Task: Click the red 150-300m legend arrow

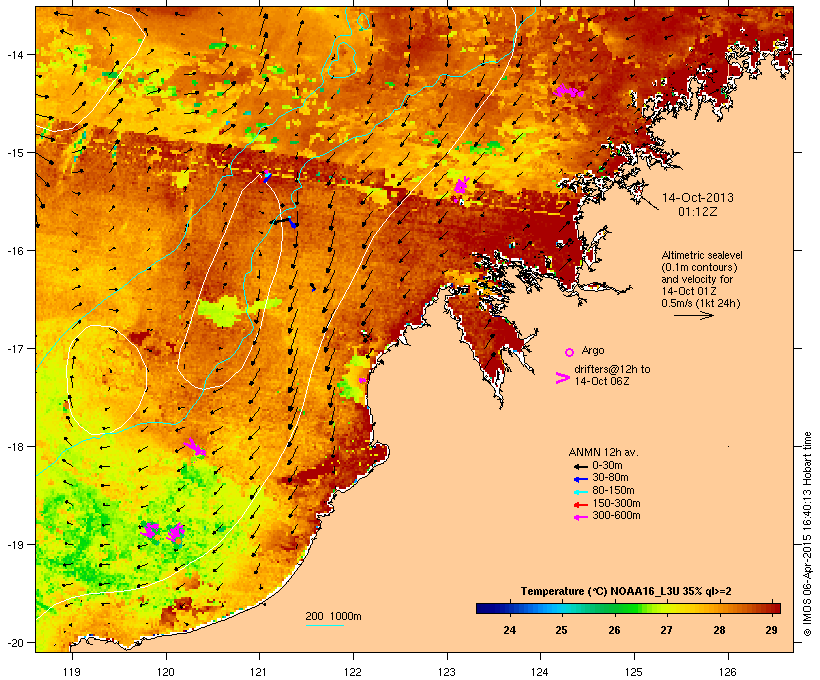Action: [x=580, y=505]
